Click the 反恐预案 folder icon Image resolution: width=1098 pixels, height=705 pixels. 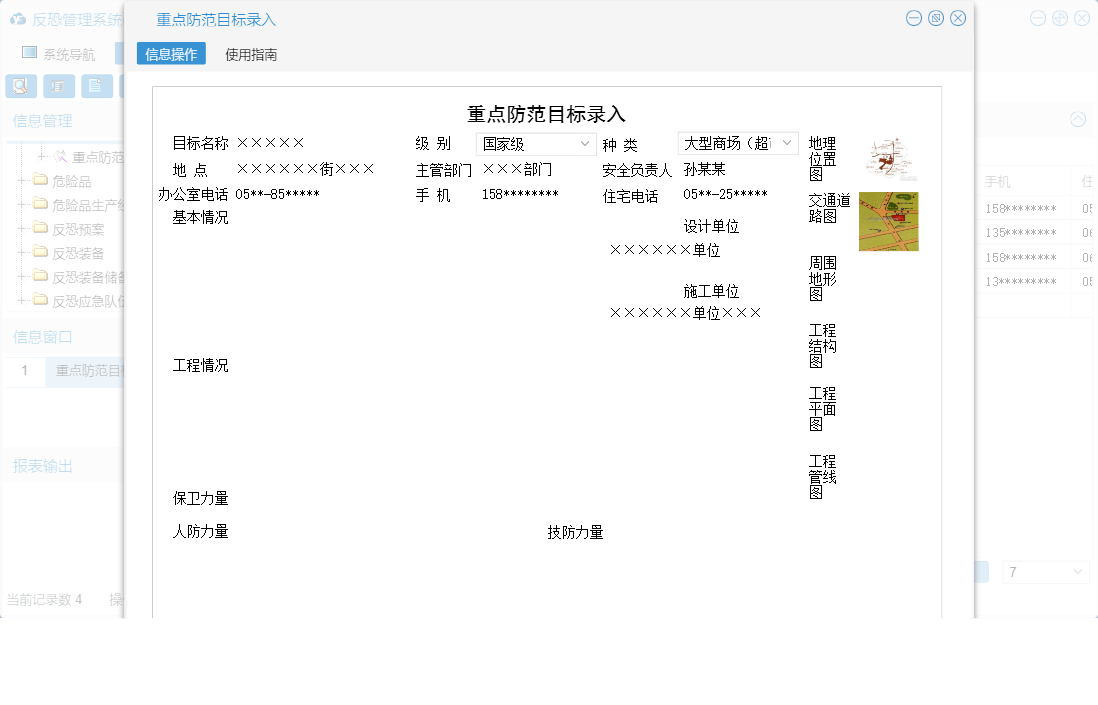pyautogui.click(x=42, y=228)
